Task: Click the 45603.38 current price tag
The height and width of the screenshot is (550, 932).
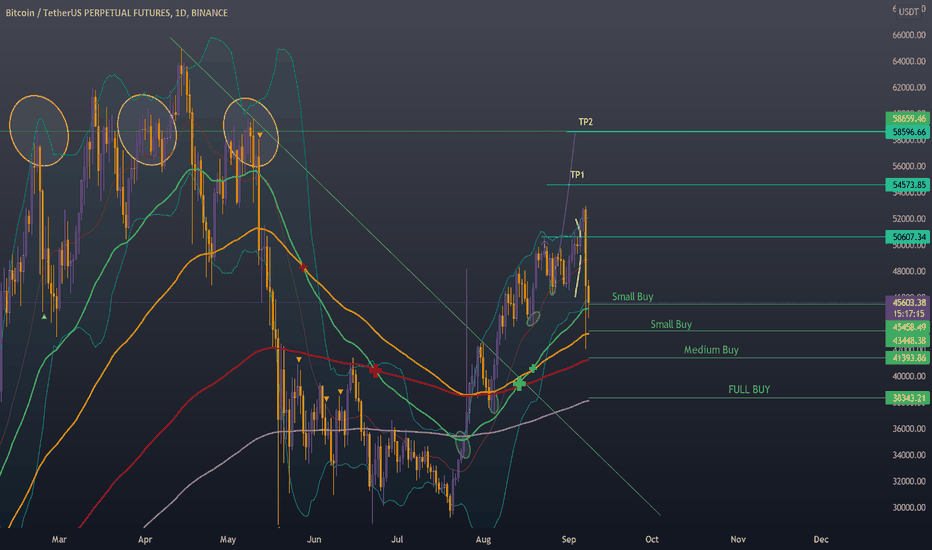Action: [x=908, y=302]
